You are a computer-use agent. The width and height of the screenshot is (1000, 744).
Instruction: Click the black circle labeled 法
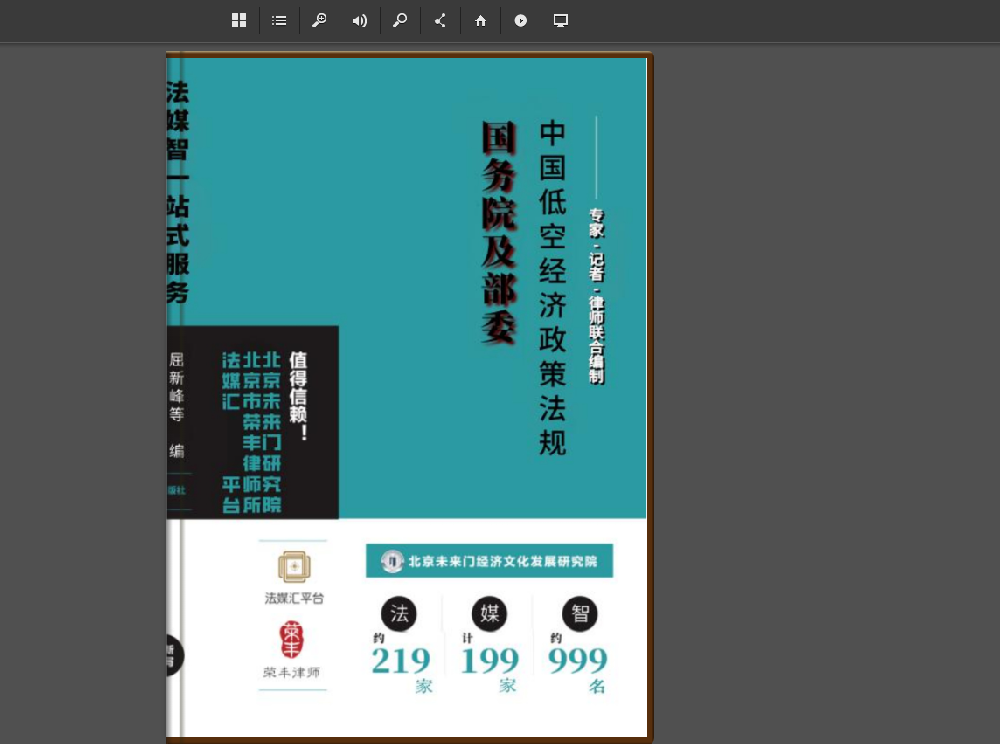398,613
